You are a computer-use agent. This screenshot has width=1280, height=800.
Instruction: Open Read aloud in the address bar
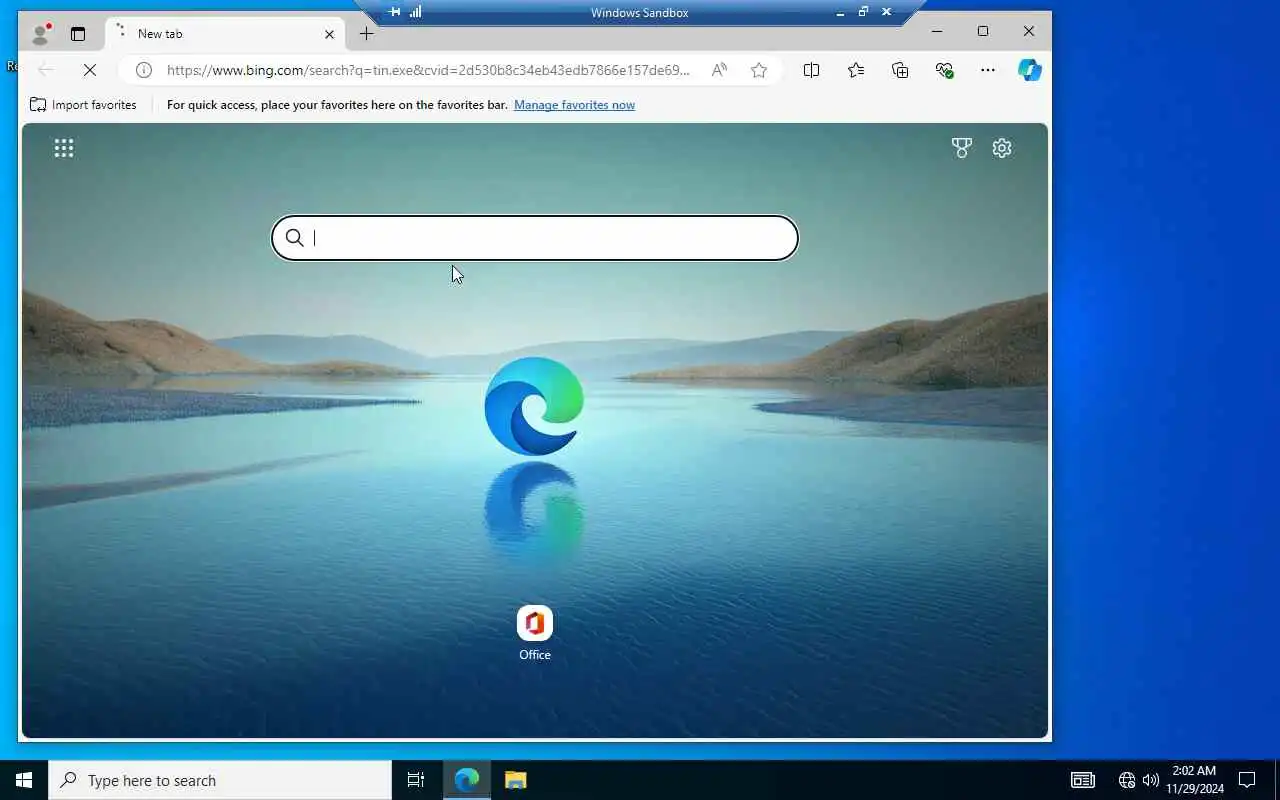(719, 70)
